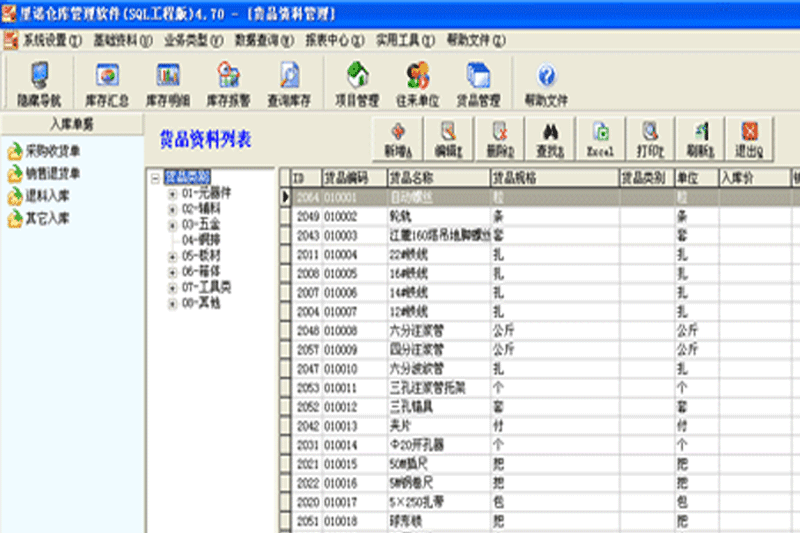Sort by the 货品编码 column header

pyautogui.click(x=355, y=177)
